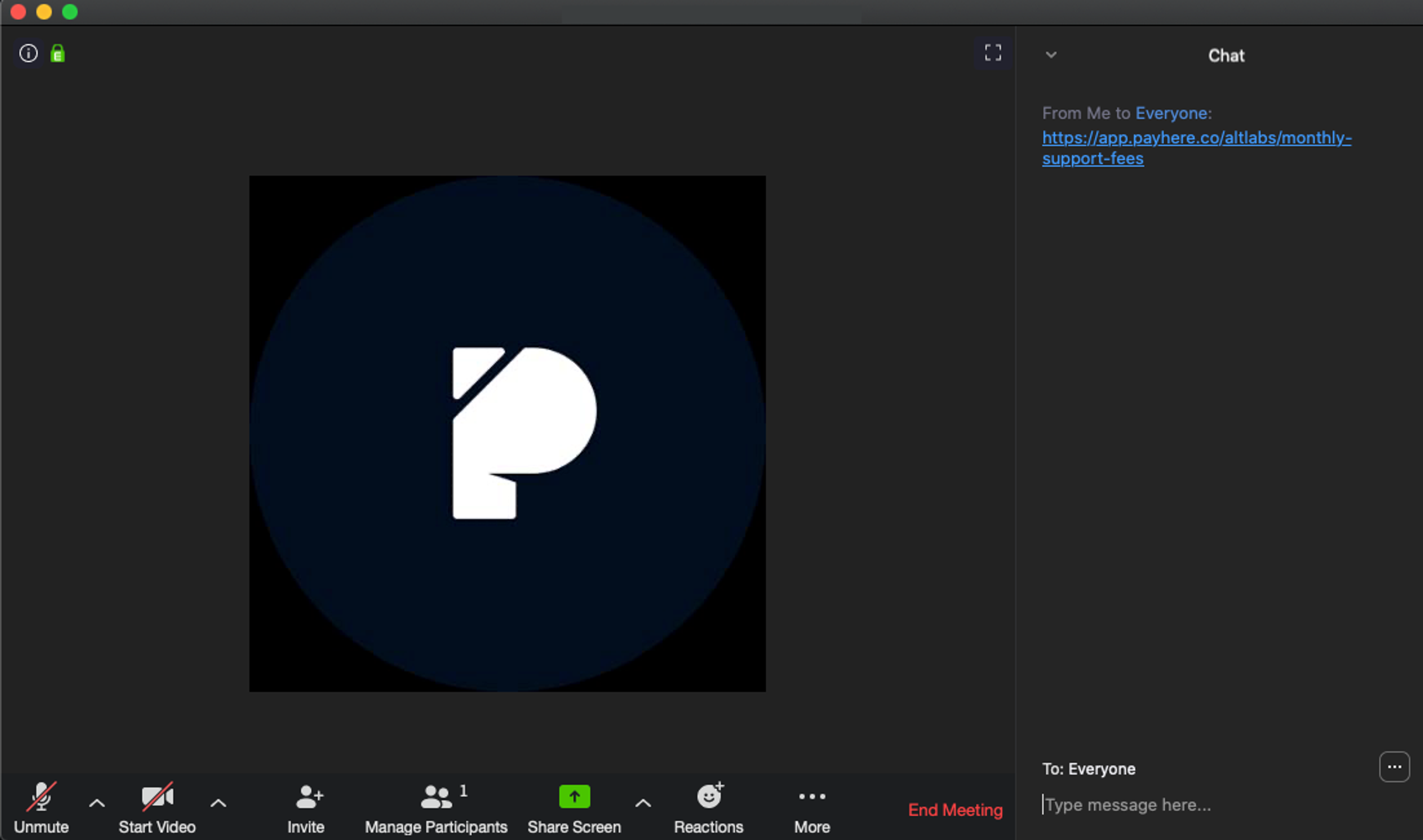Screen dimensions: 1423x840
Task: Unmute the microphone
Action: click(42, 808)
